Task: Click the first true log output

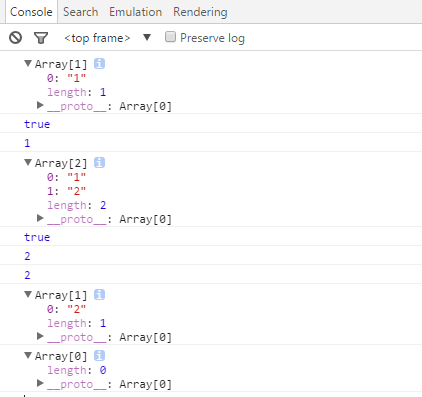Action: tap(37, 124)
